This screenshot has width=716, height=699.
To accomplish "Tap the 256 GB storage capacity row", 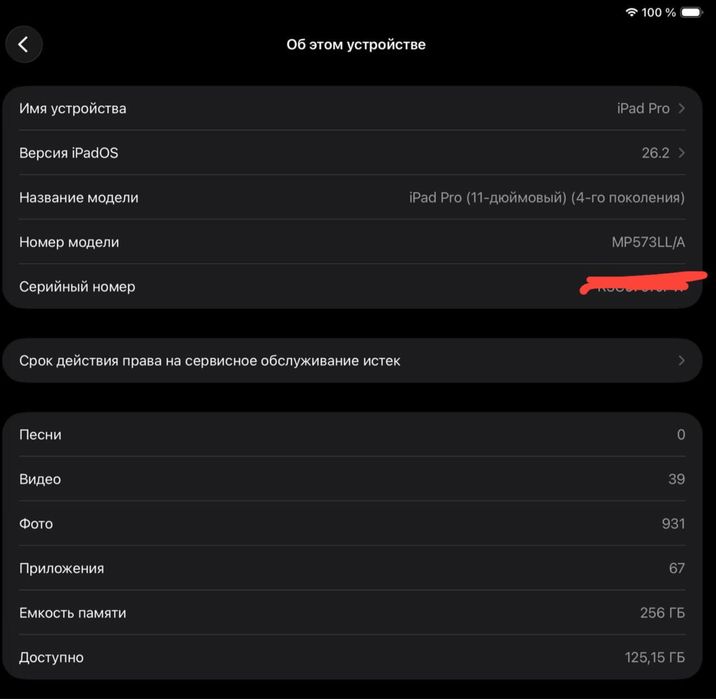I will tap(350, 613).
